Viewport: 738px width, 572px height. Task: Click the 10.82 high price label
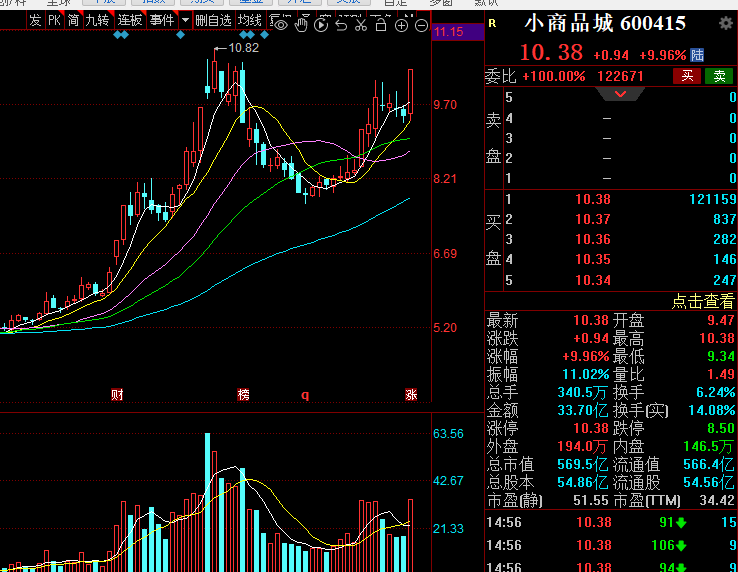pyautogui.click(x=243, y=48)
